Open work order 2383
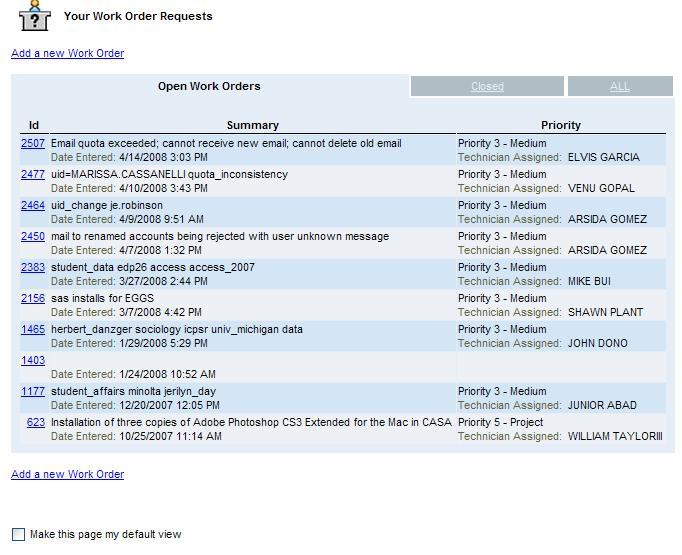 [x=33, y=268]
